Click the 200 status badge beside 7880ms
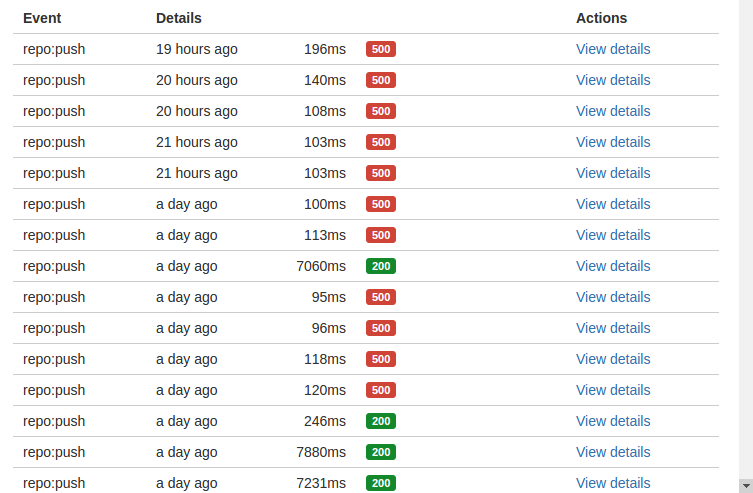 tap(381, 452)
